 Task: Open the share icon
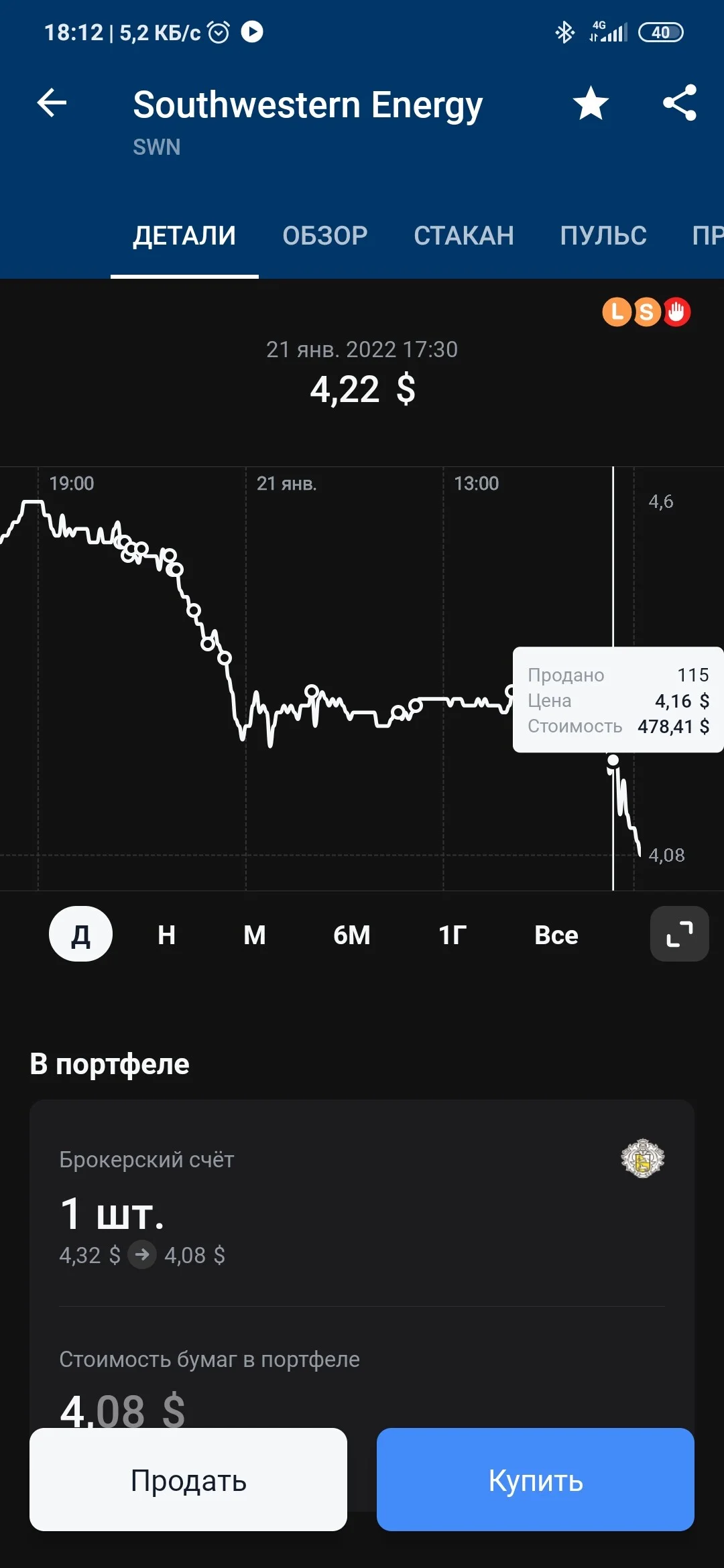[x=680, y=103]
